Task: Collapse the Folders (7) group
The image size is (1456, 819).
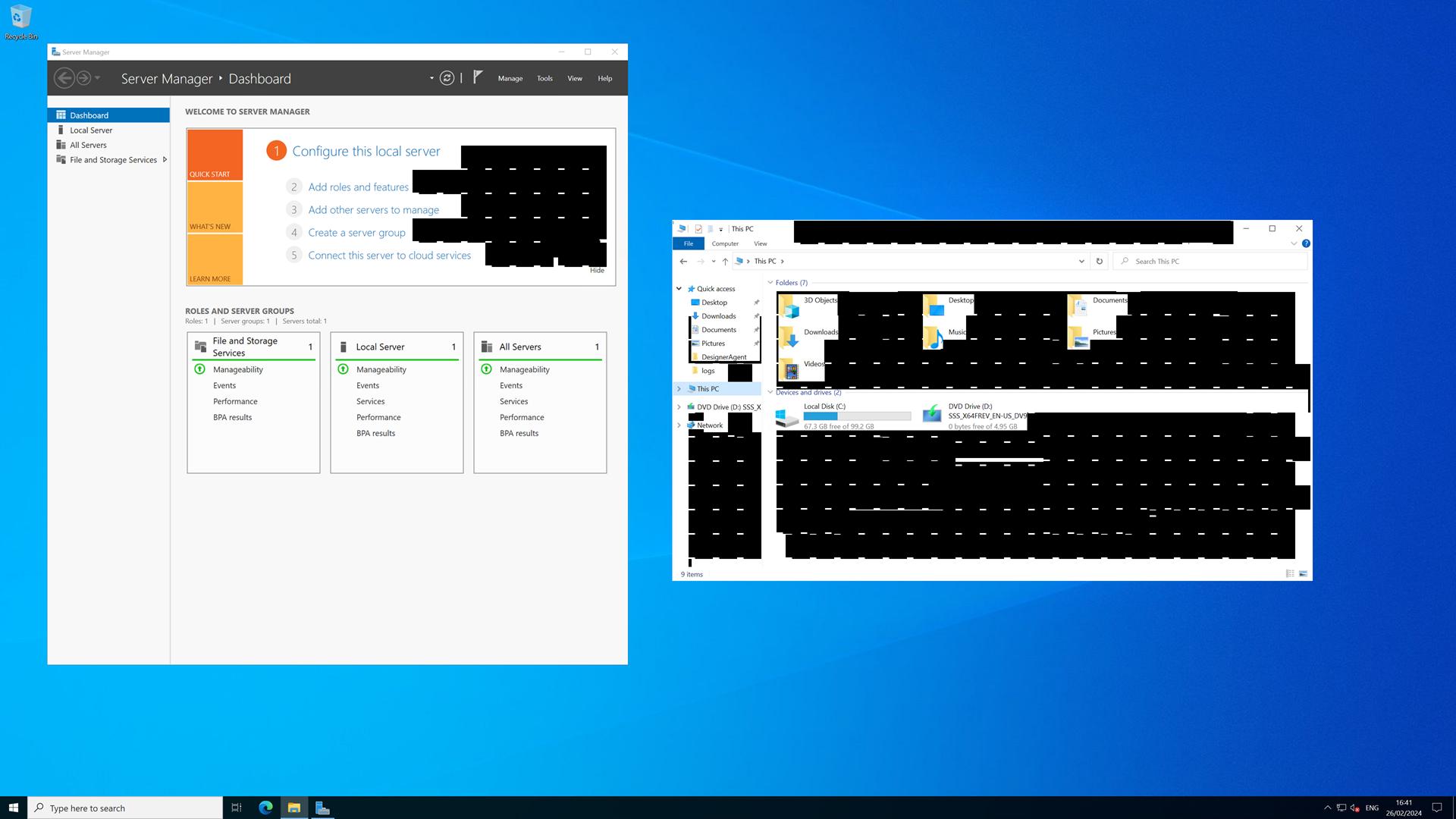Action: point(770,283)
